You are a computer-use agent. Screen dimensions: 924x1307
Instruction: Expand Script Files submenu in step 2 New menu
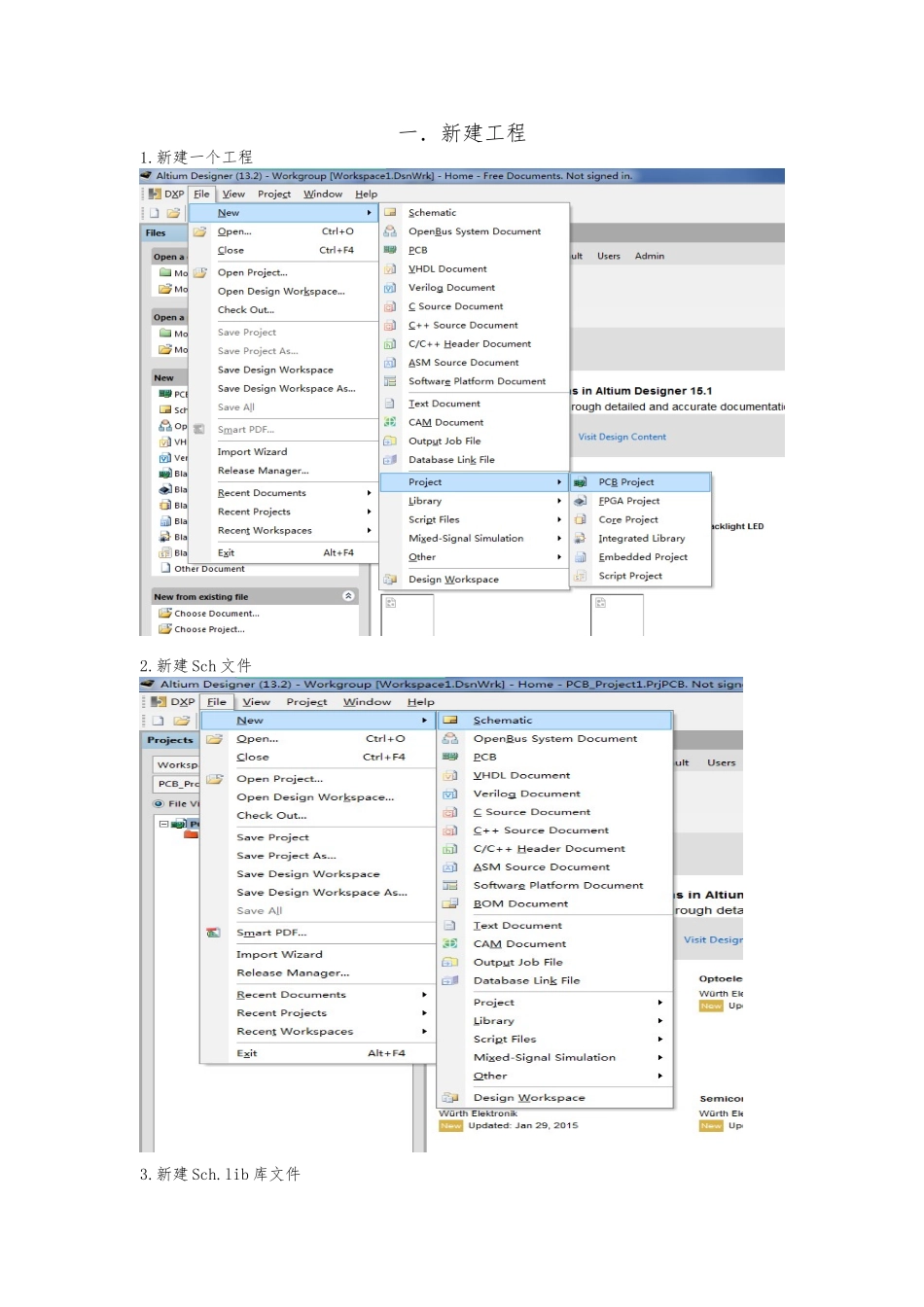click(660, 1040)
